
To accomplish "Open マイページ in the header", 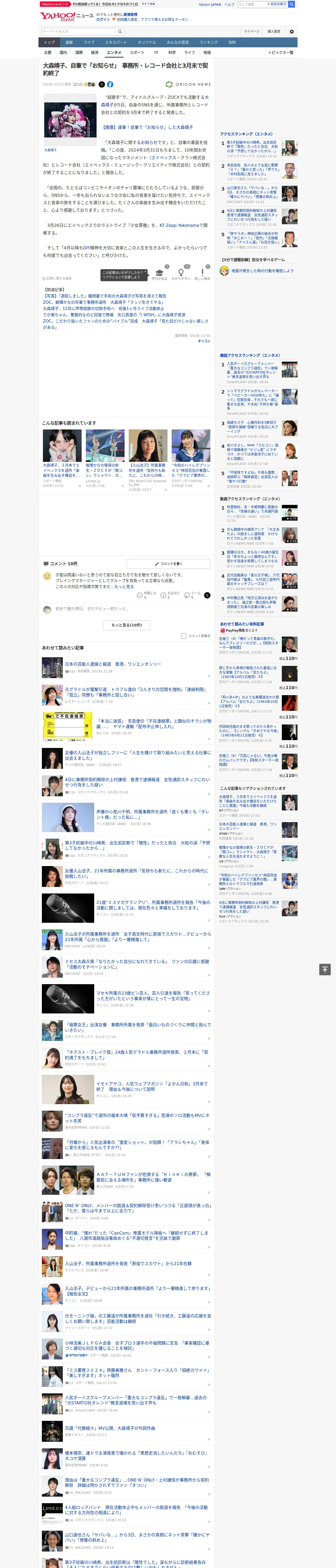I will tap(251, 31).
